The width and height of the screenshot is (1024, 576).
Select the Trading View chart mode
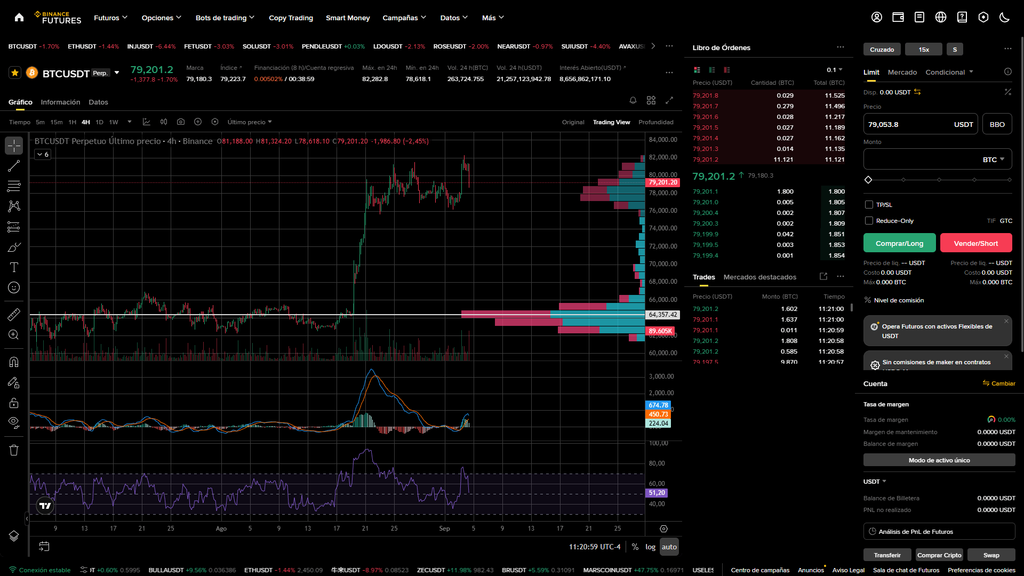point(611,122)
